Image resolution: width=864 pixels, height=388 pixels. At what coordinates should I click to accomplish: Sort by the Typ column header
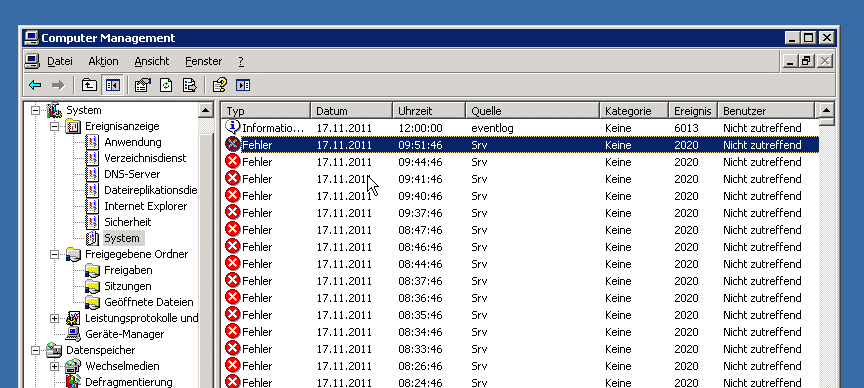point(267,111)
